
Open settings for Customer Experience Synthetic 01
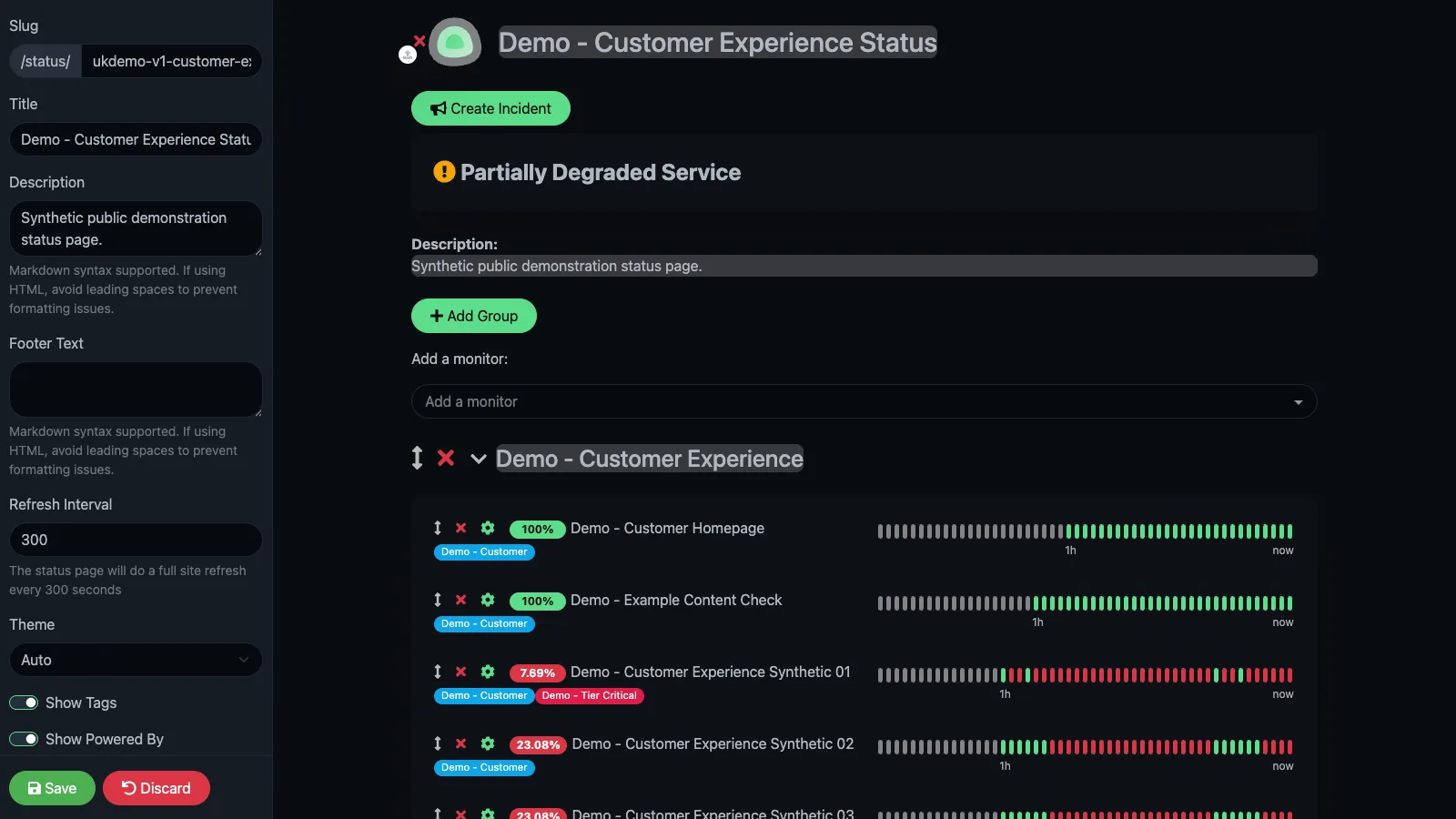pyautogui.click(x=488, y=672)
